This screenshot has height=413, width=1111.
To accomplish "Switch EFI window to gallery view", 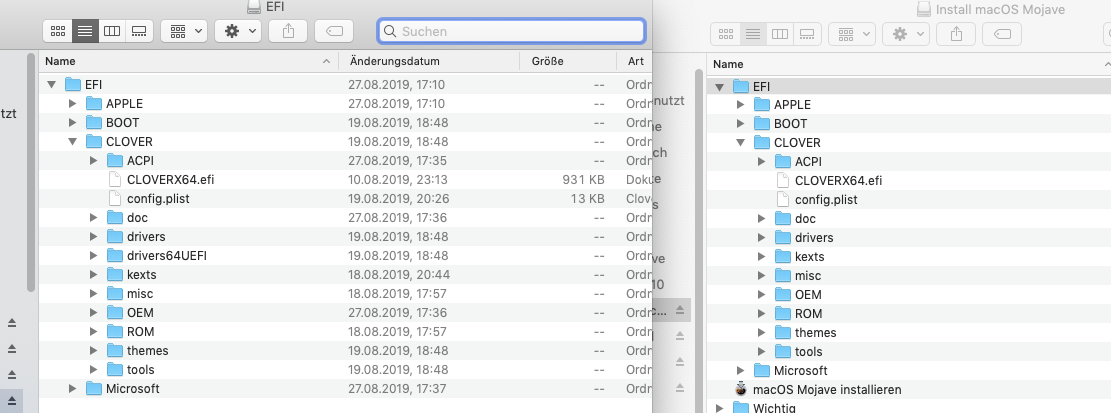I will click(139, 31).
